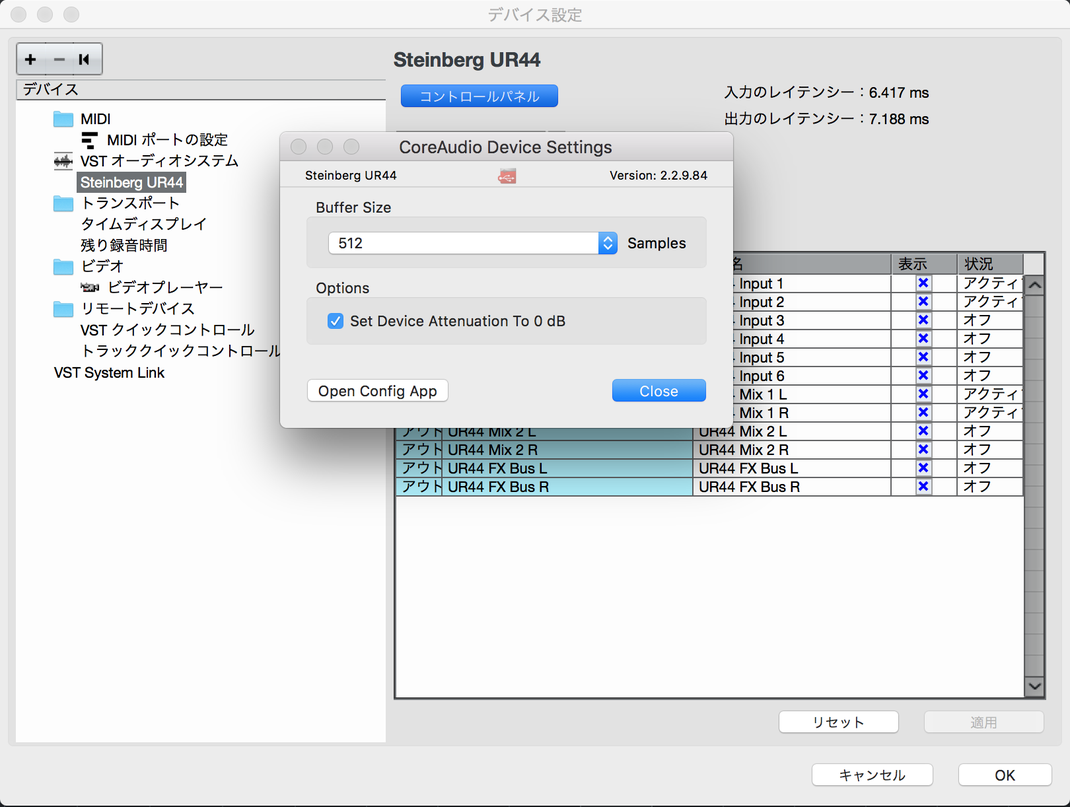
Task: Toggle Set Device Attenuation To 0 dB
Action: coord(335,321)
